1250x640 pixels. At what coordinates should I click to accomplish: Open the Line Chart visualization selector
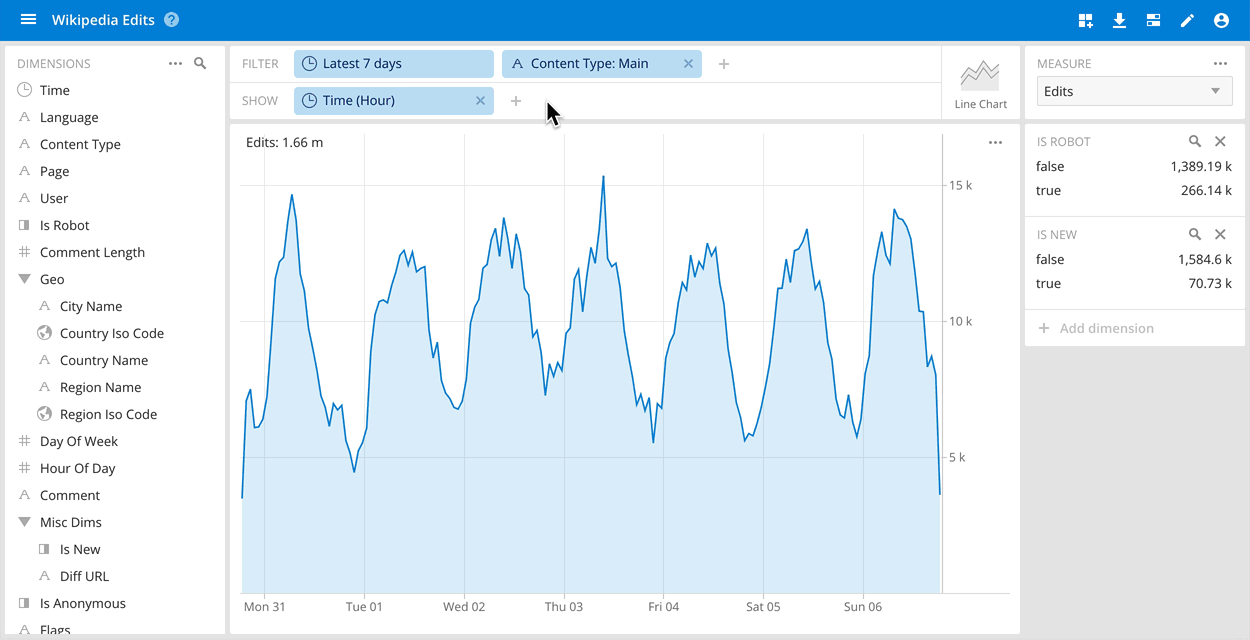click(x=980, y=83)
